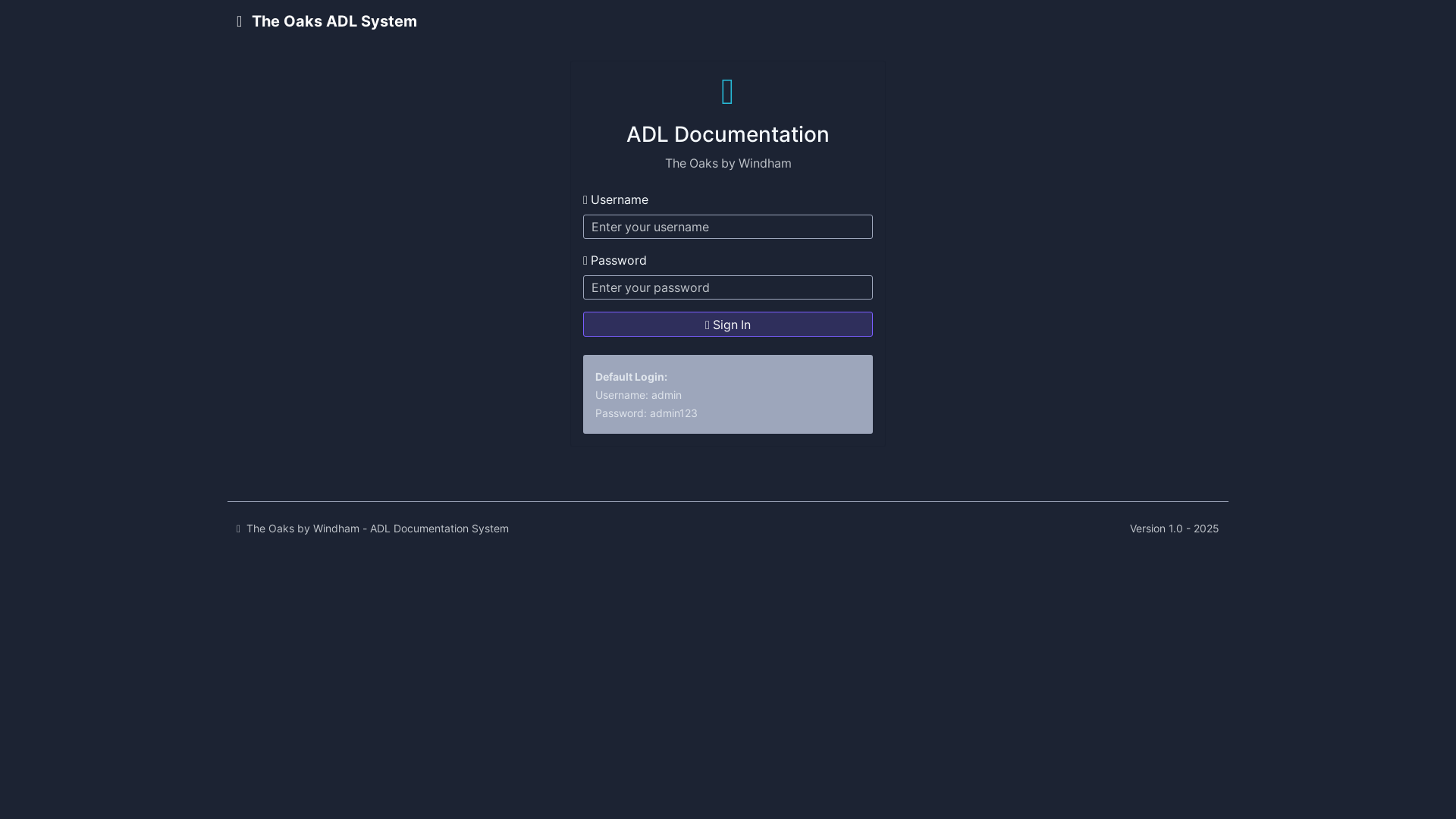This screenshot has height=819, width=1456.
Task: Click the Sign In button
Action: coord(728,325)
